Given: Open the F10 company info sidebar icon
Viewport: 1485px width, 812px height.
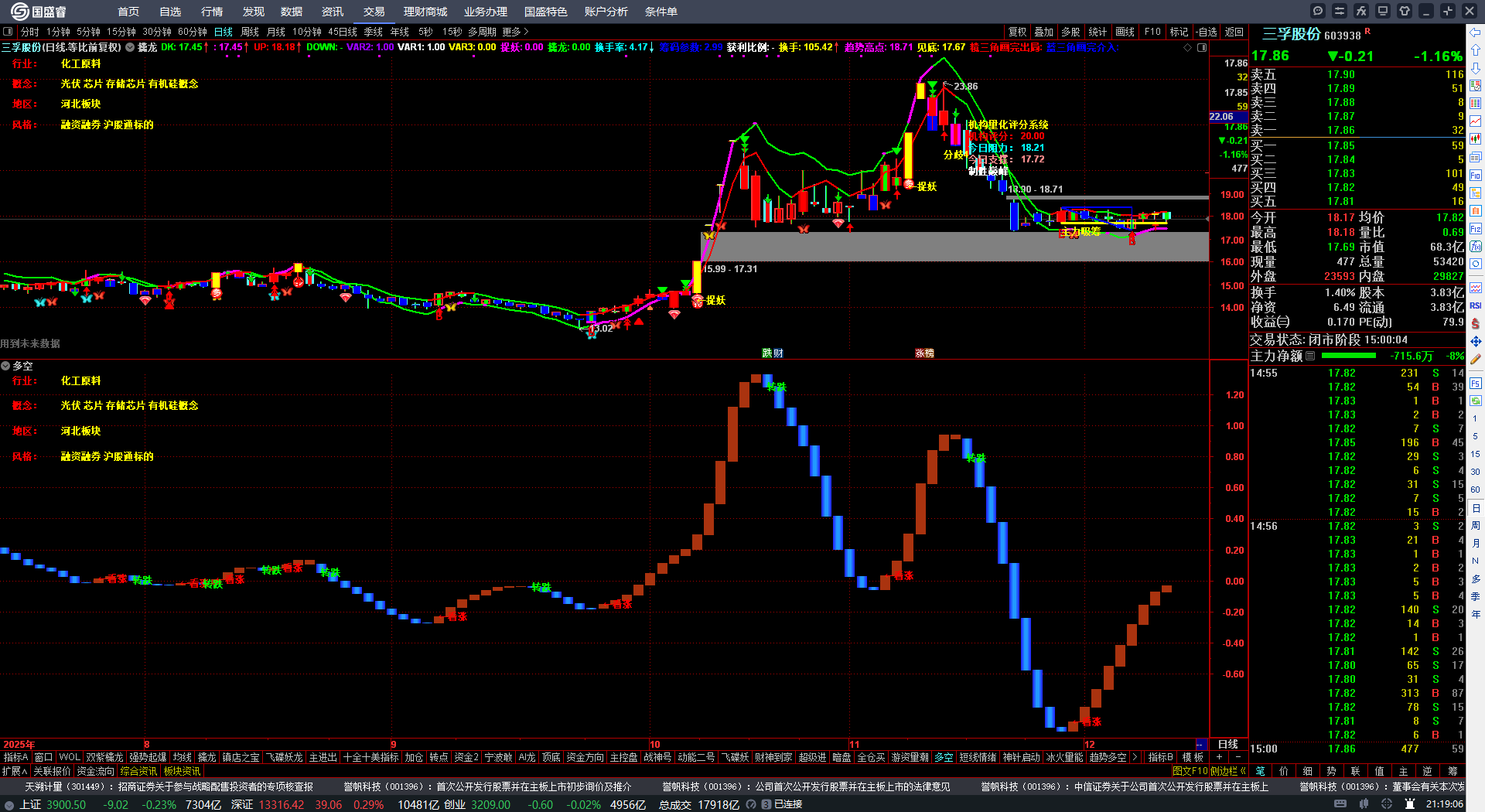Looking at the screenshot, I should 1476,176.
